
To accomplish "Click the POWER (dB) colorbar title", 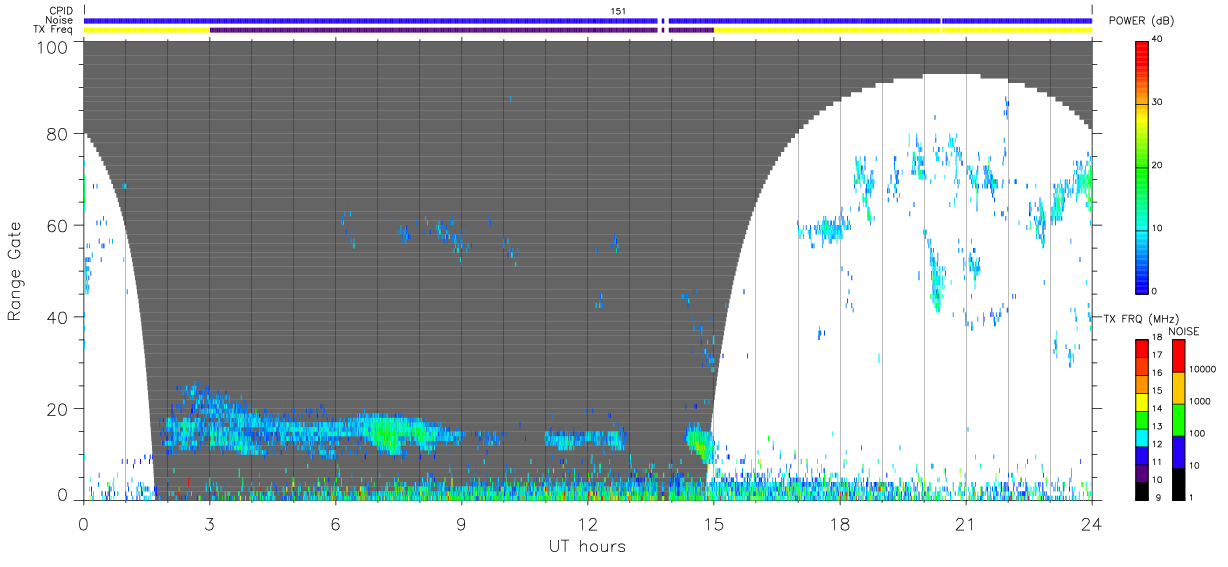I will pos(1141,21).
